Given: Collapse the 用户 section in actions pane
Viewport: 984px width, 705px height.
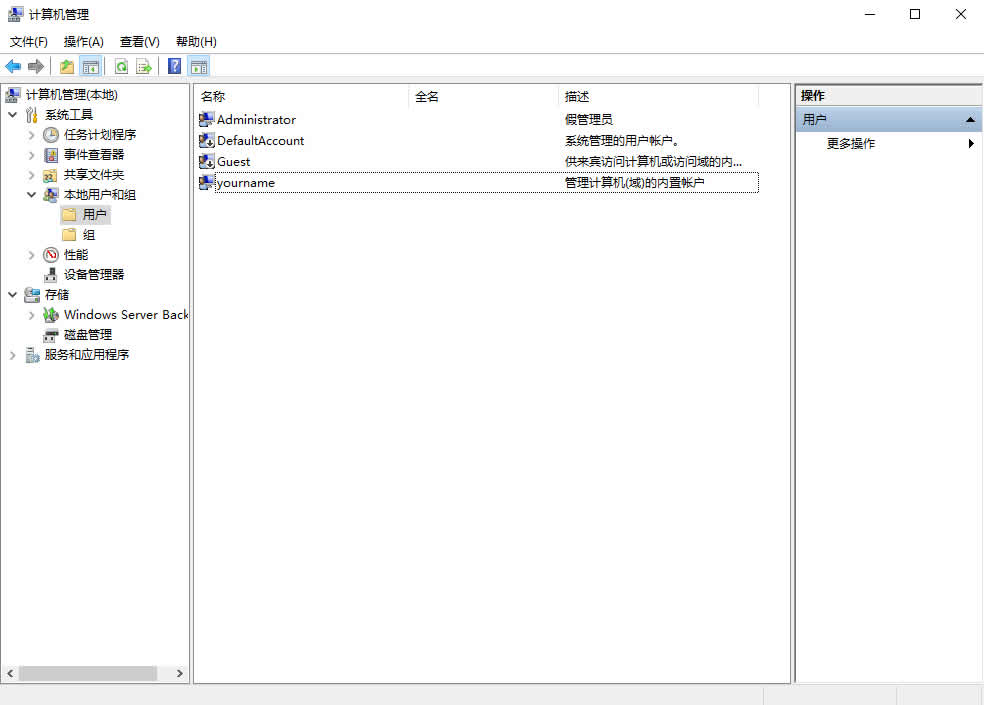Looking at the screenshot, I should [x=969, y=120].
